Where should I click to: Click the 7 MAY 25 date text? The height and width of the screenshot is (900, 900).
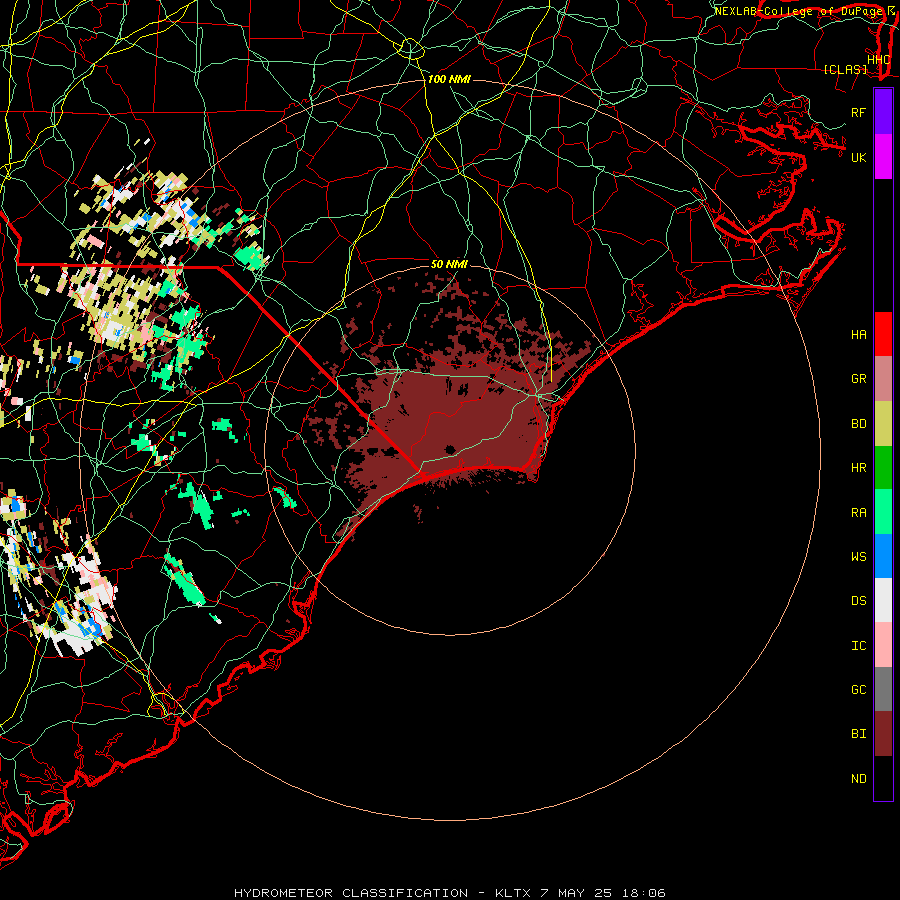pos(577,893)
